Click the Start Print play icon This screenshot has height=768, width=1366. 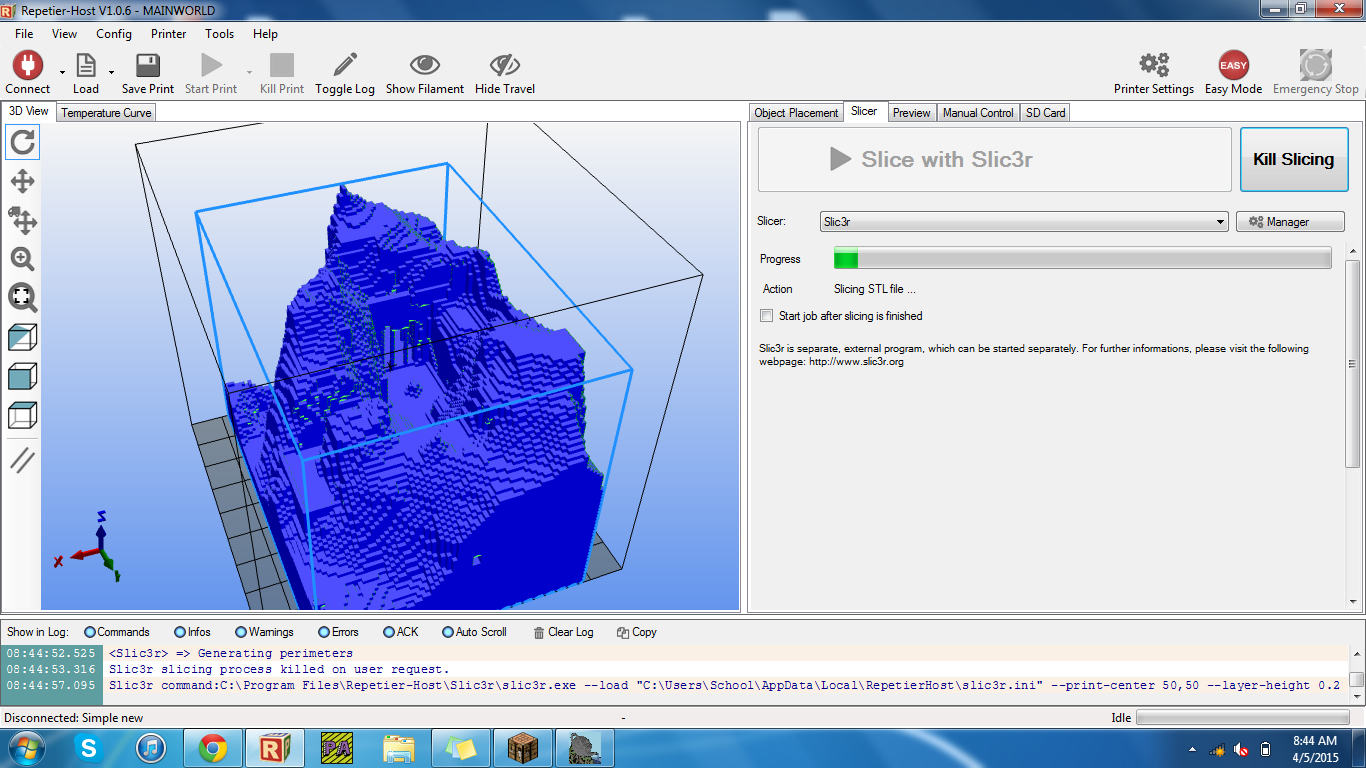[211, 65]
